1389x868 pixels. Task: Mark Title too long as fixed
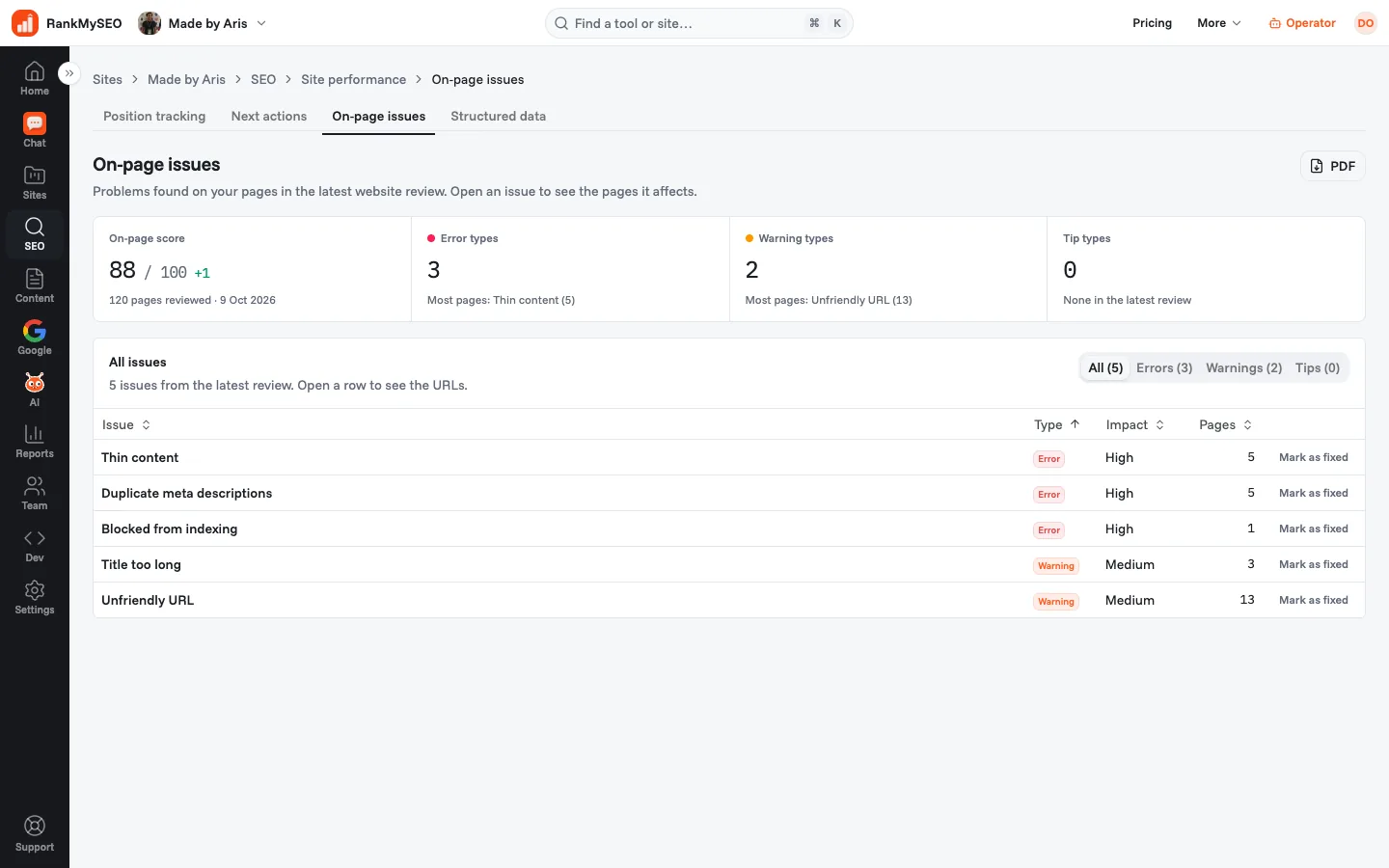1314,564
